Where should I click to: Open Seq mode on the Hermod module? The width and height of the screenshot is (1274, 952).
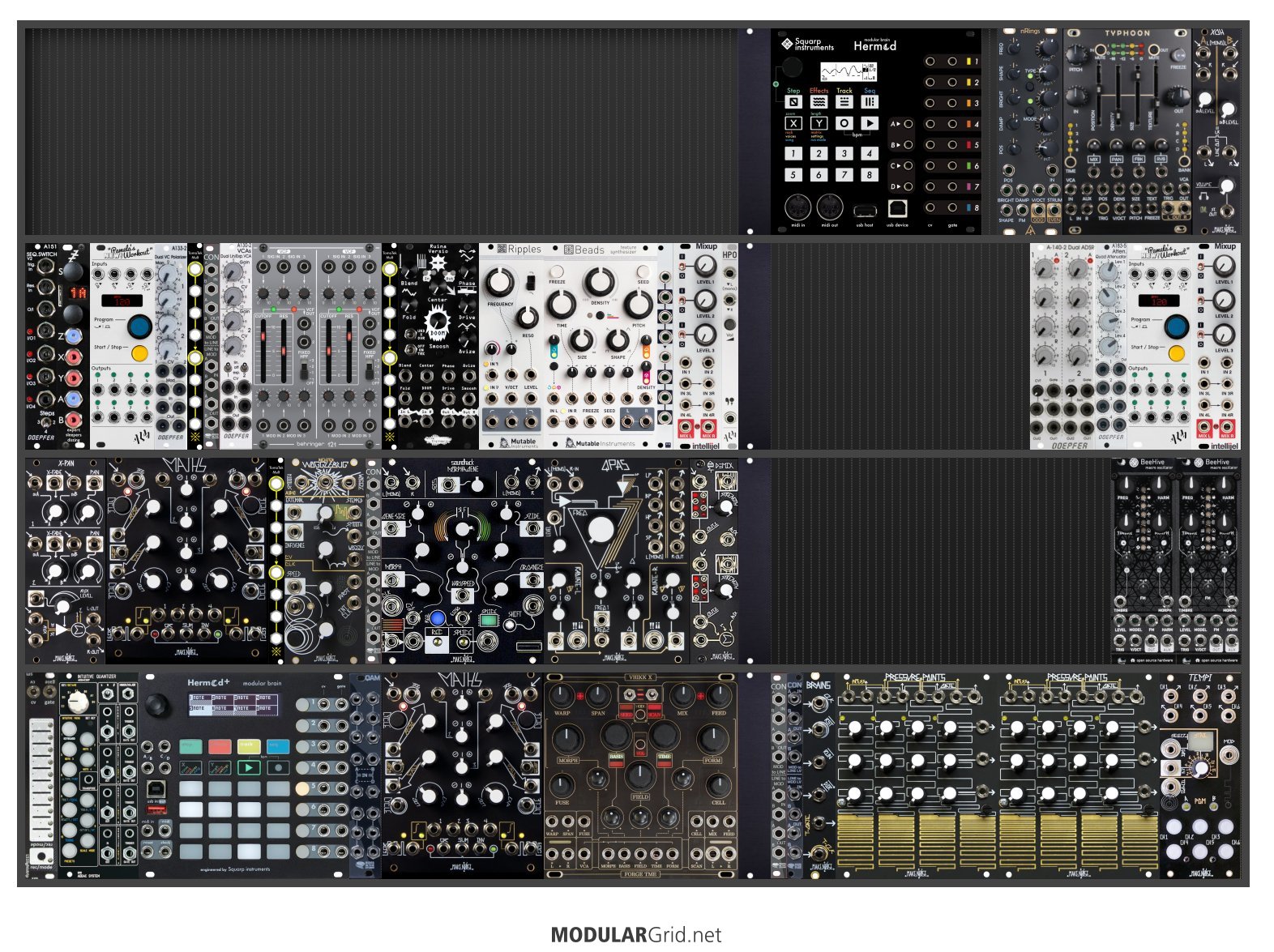point(870,102)
